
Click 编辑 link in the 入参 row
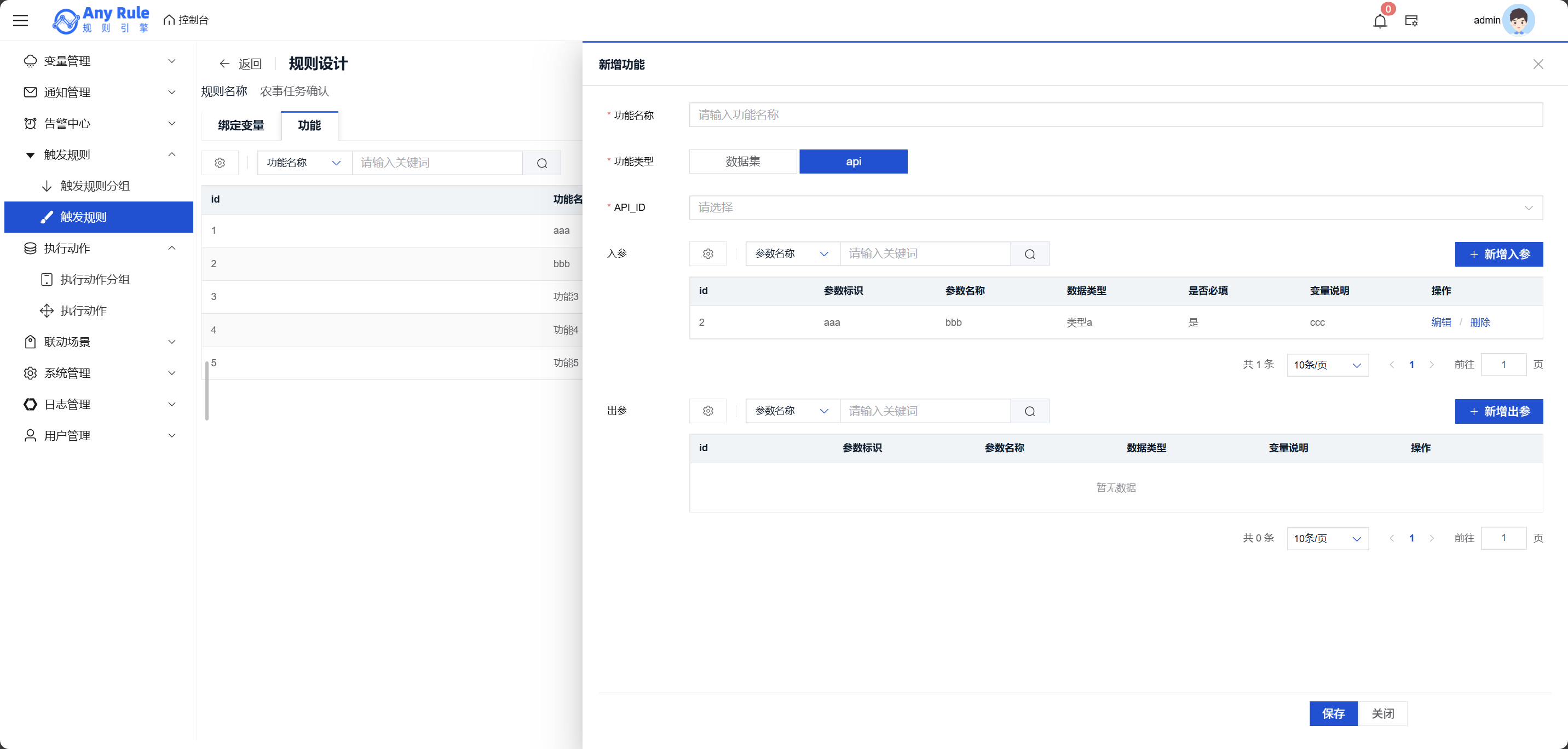click(x=1441, y=322)
